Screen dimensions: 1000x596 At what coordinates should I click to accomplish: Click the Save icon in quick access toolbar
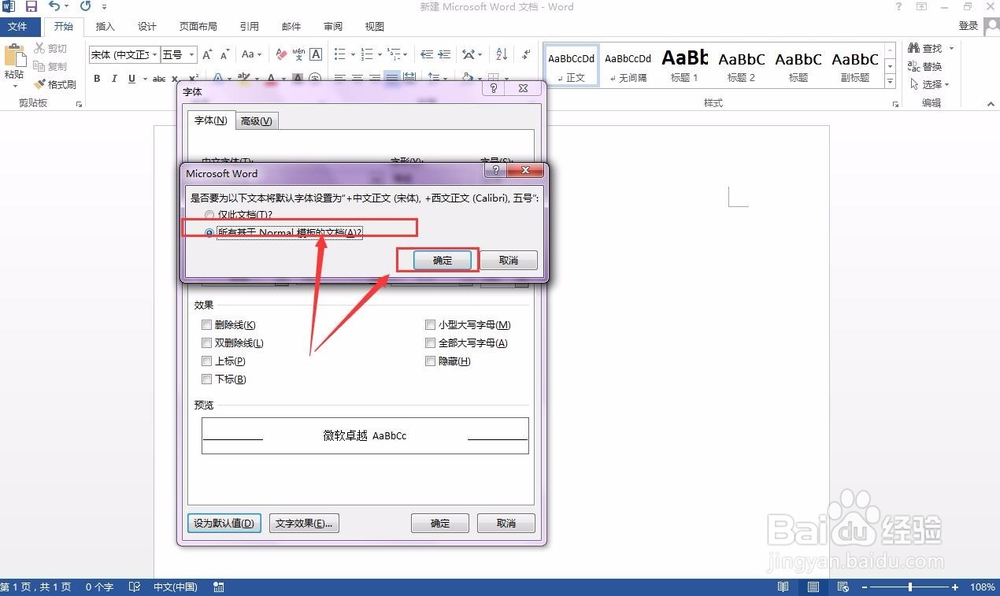click(x=31, y=7)
